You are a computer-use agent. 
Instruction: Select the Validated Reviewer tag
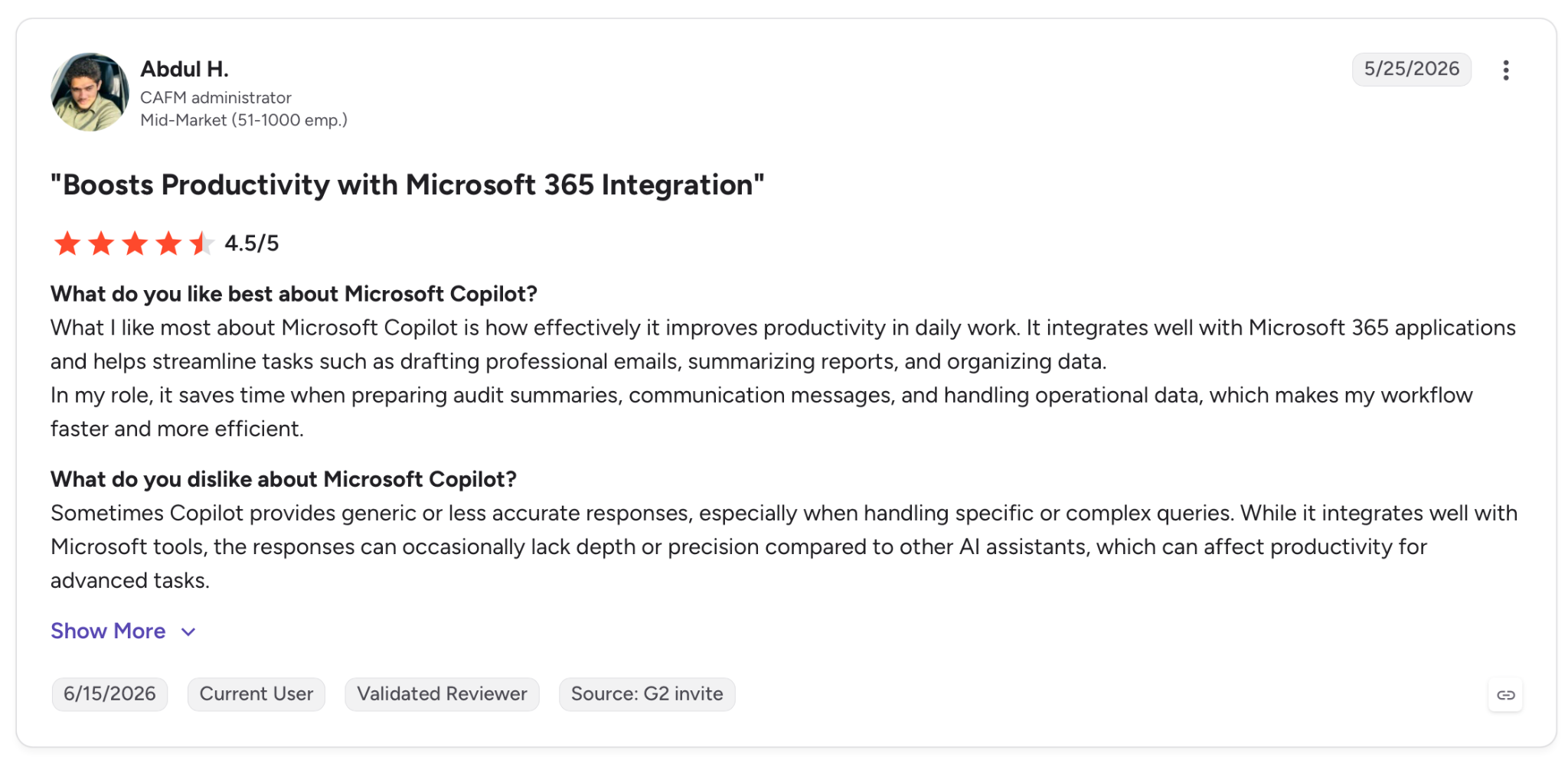[442, 694]
